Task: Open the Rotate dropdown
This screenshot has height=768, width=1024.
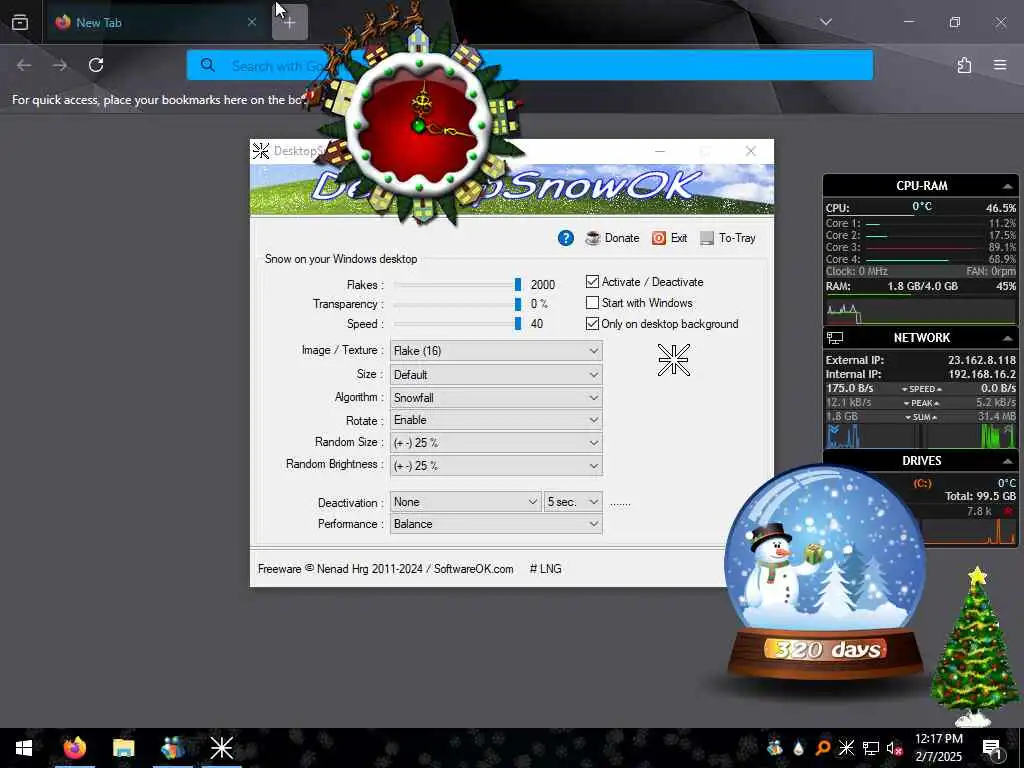Action: pos(496,420)
